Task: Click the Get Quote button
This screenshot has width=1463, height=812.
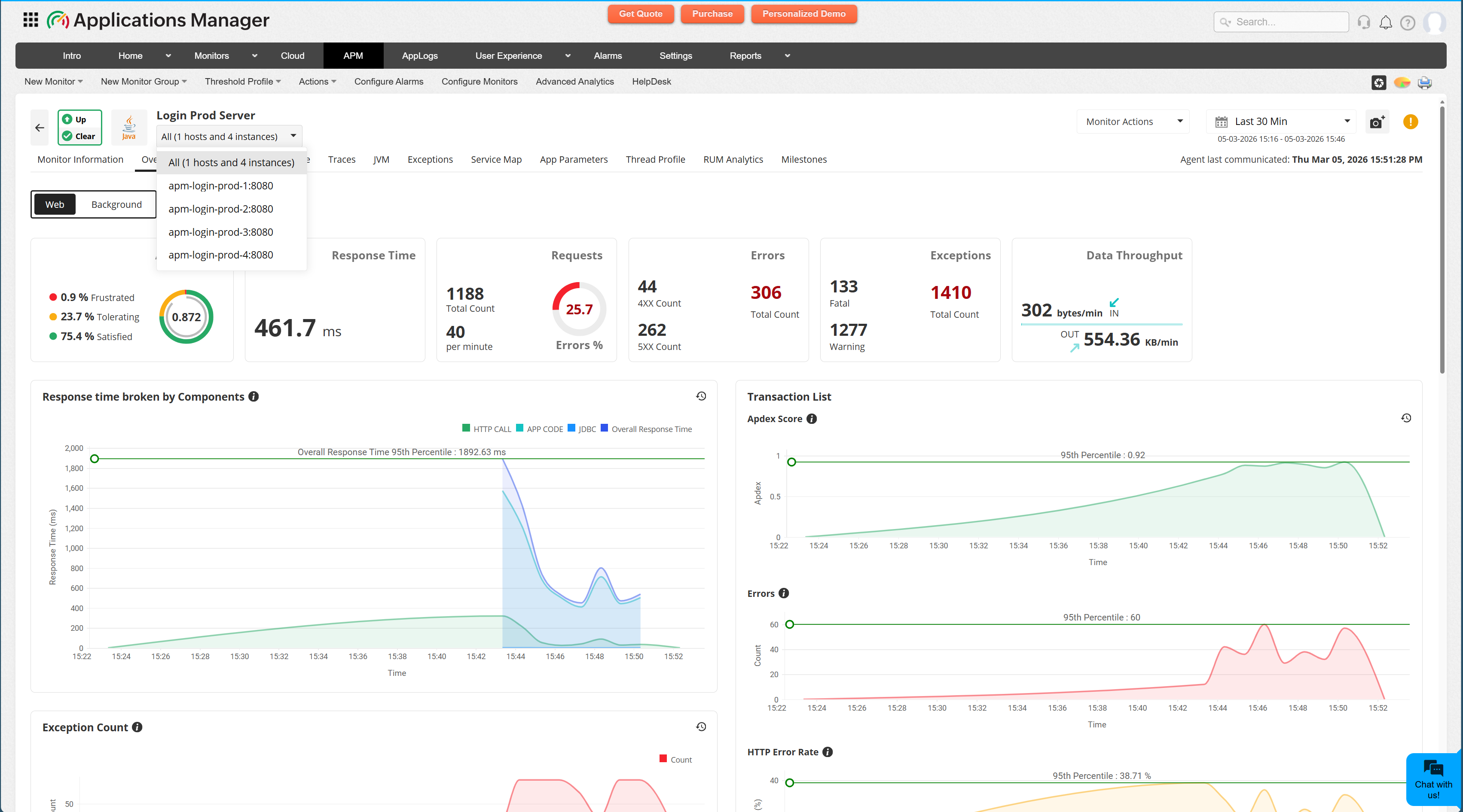Action: click(641, 14)
